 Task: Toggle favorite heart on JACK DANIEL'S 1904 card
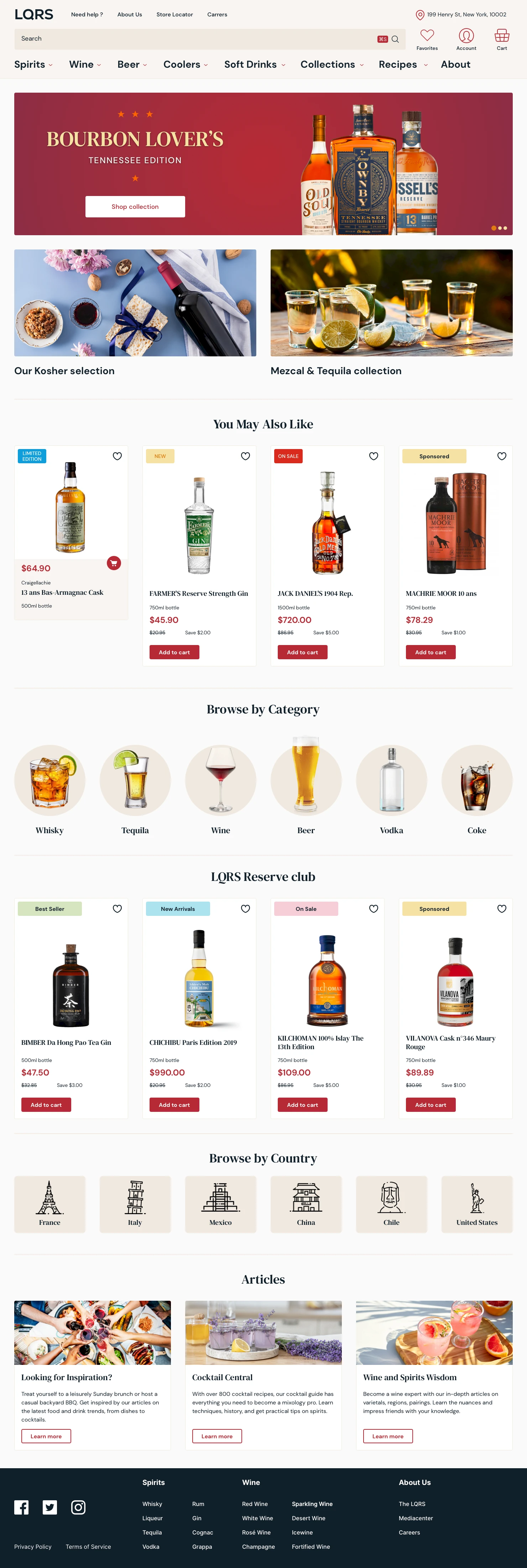coord(374,456)
